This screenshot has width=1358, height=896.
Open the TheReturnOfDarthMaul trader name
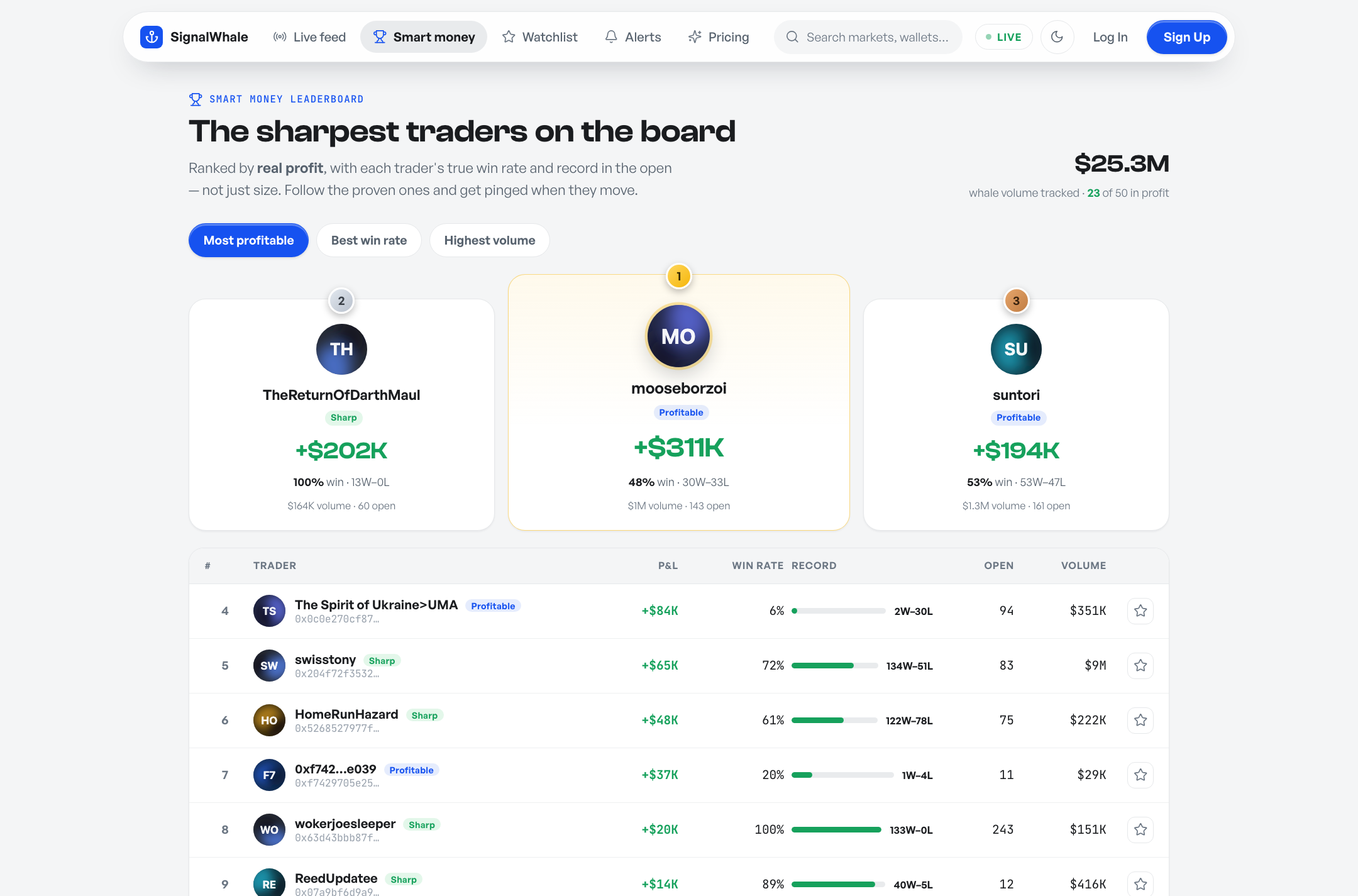pos(341,395)
